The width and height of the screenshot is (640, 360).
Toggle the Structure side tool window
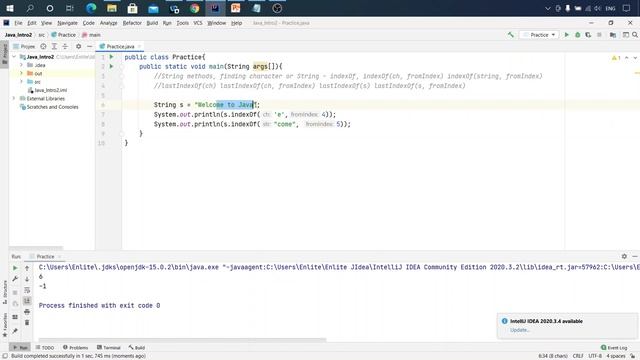[x=4, y=292]
